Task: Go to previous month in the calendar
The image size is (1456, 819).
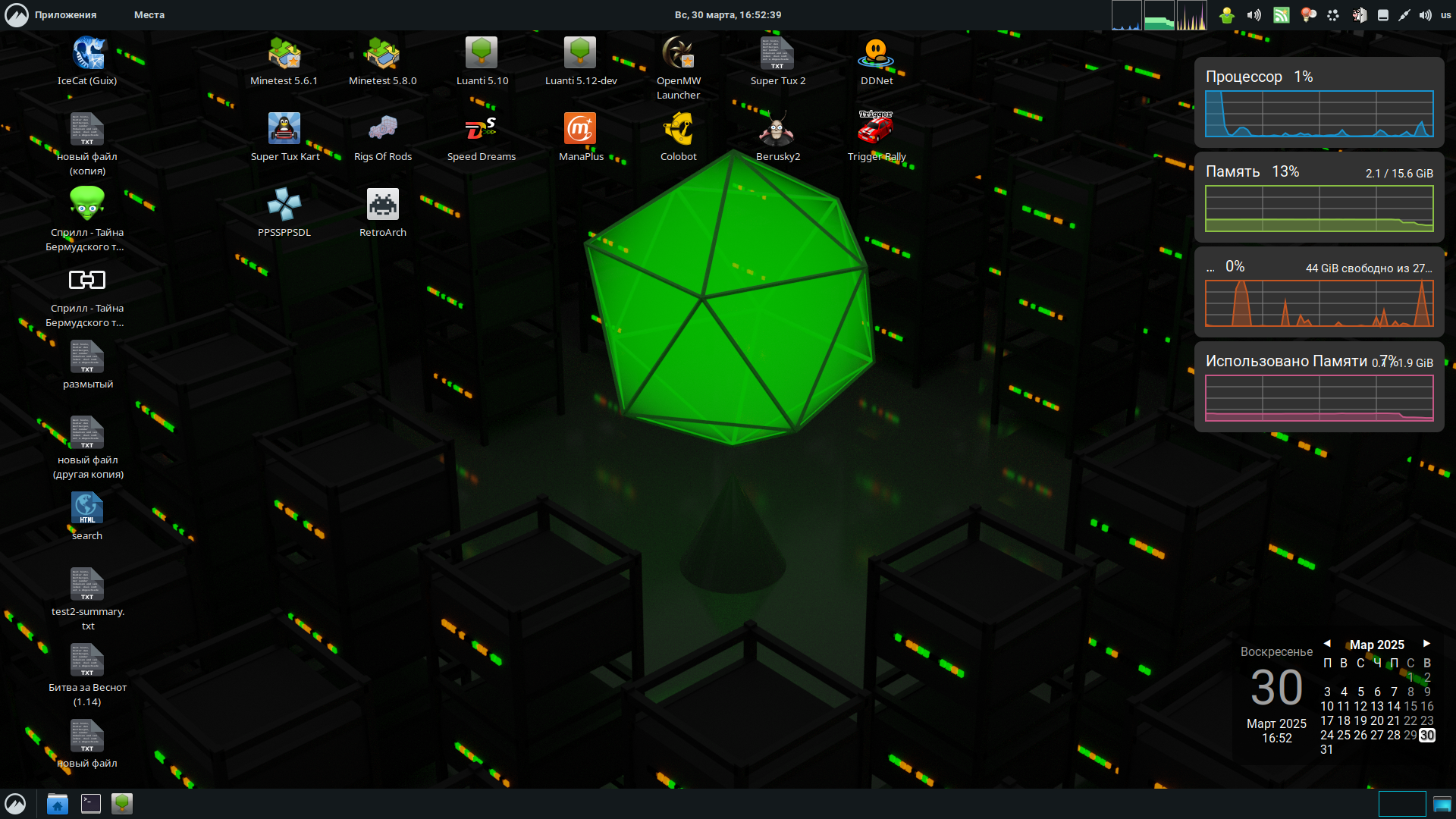Action: [1327, 643]
